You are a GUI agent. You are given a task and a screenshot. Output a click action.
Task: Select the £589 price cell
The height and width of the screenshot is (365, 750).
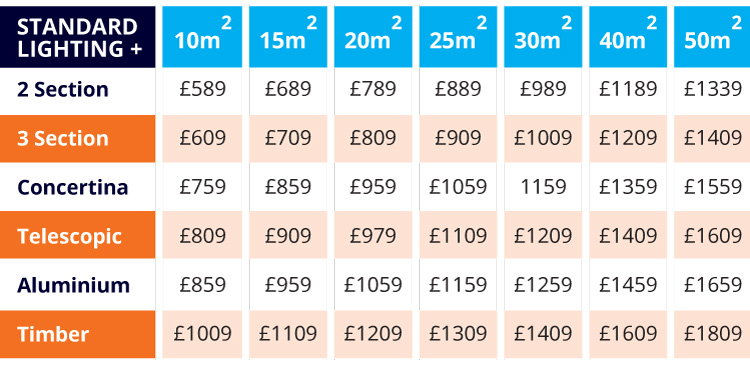pyautogui.click(x=202, y=90)
